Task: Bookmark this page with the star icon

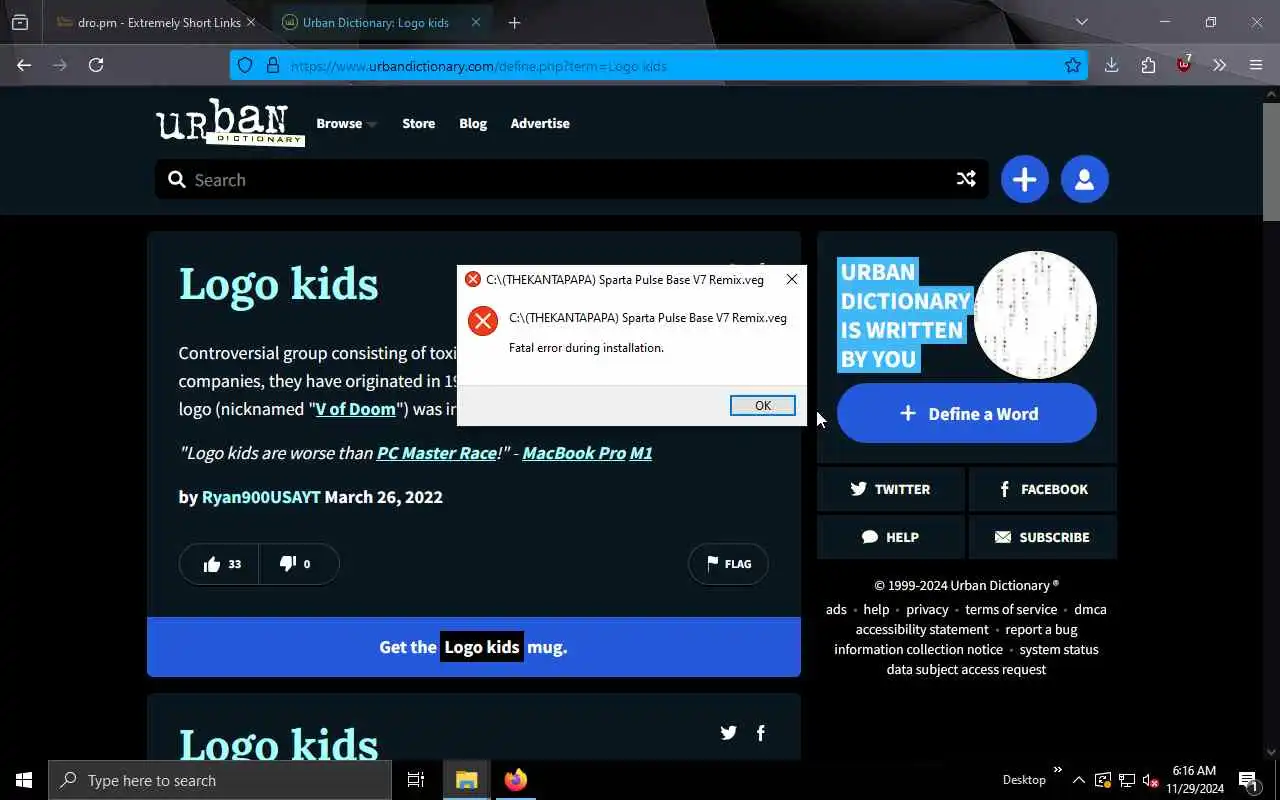Action: (x=1073, y=66)
